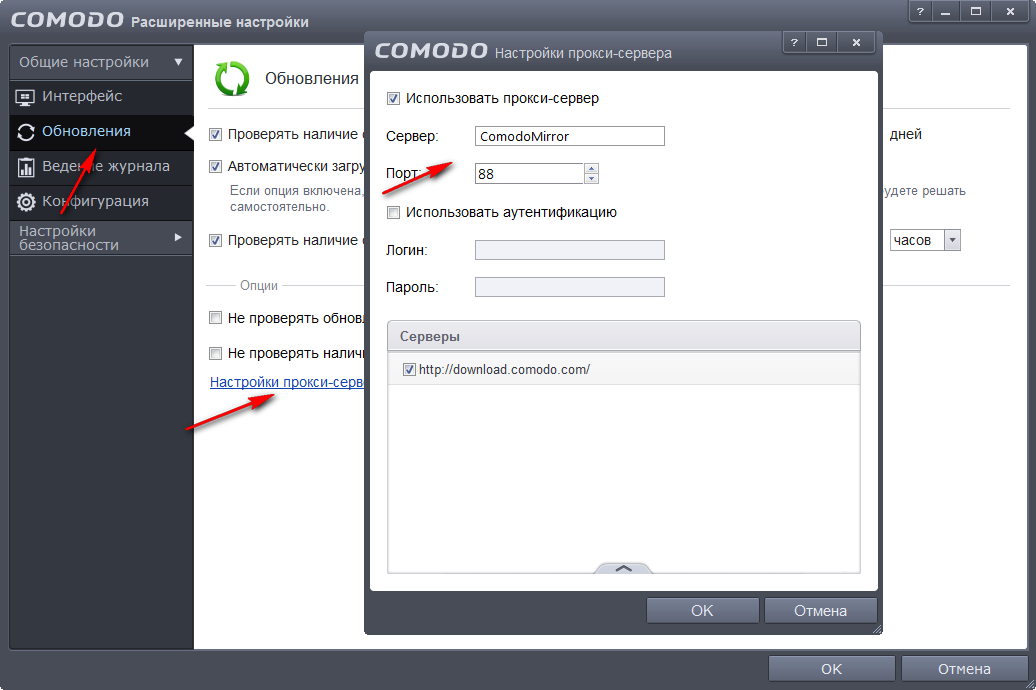Click the Конфигурация gear icon
Screen dimensions: 1036x690
click(26, 202)
